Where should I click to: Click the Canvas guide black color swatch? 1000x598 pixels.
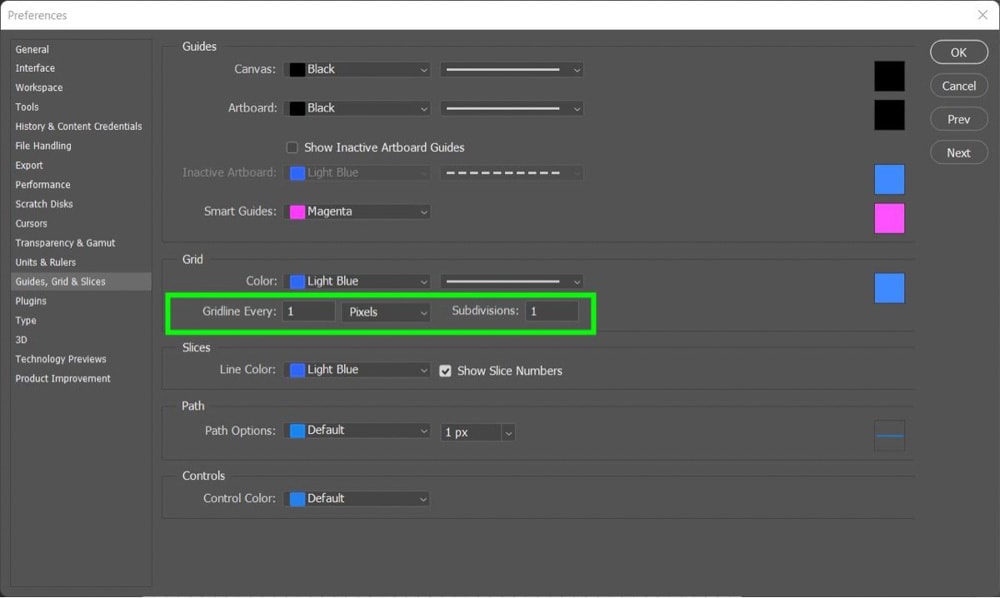[x=889, y=77]
